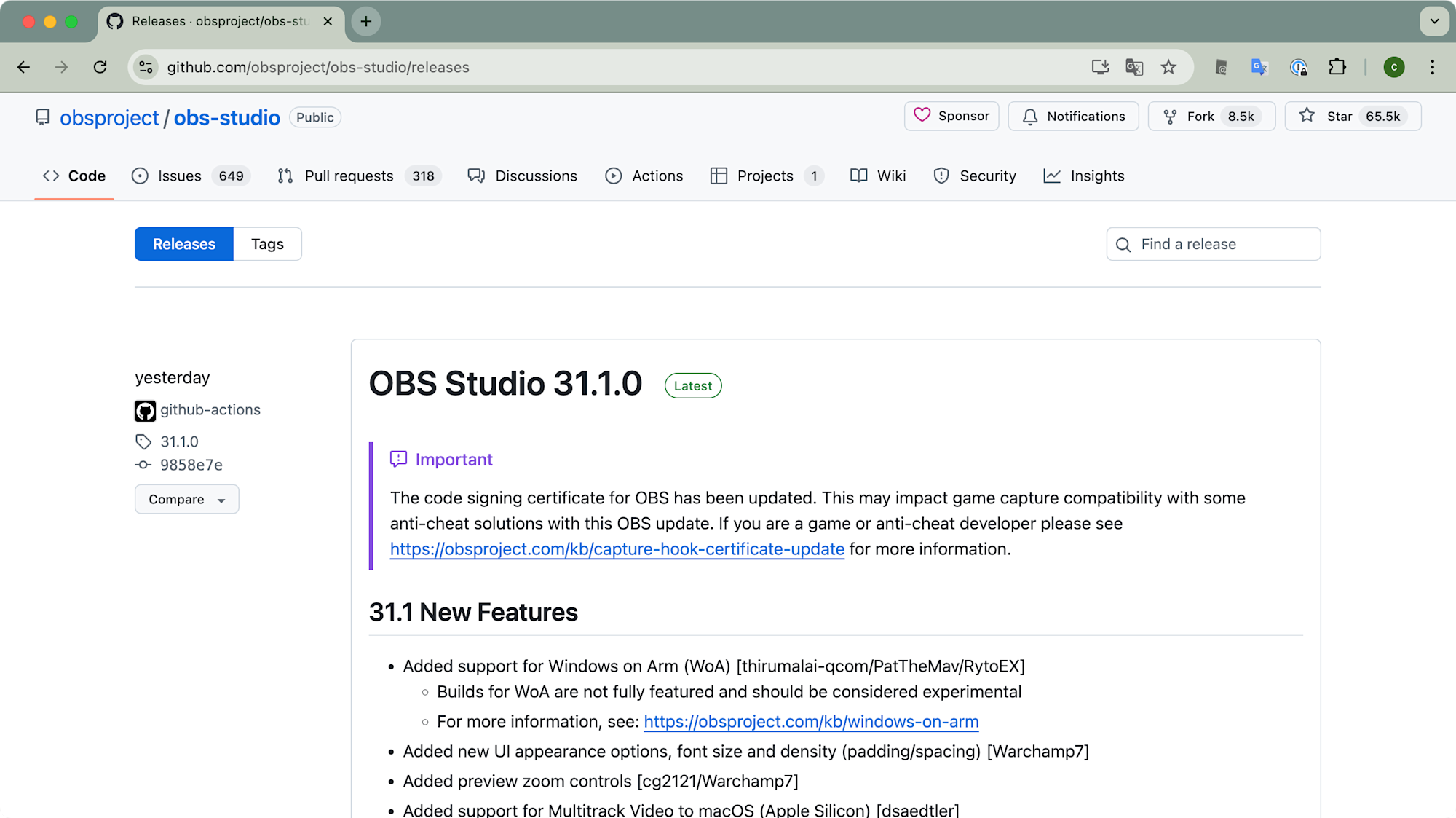Open the obsproject organization link

tap(109, 117)
